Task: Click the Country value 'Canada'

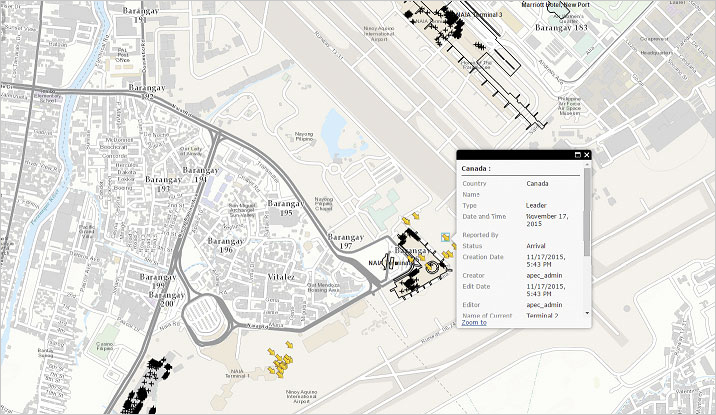Action: tap(537, 184)
